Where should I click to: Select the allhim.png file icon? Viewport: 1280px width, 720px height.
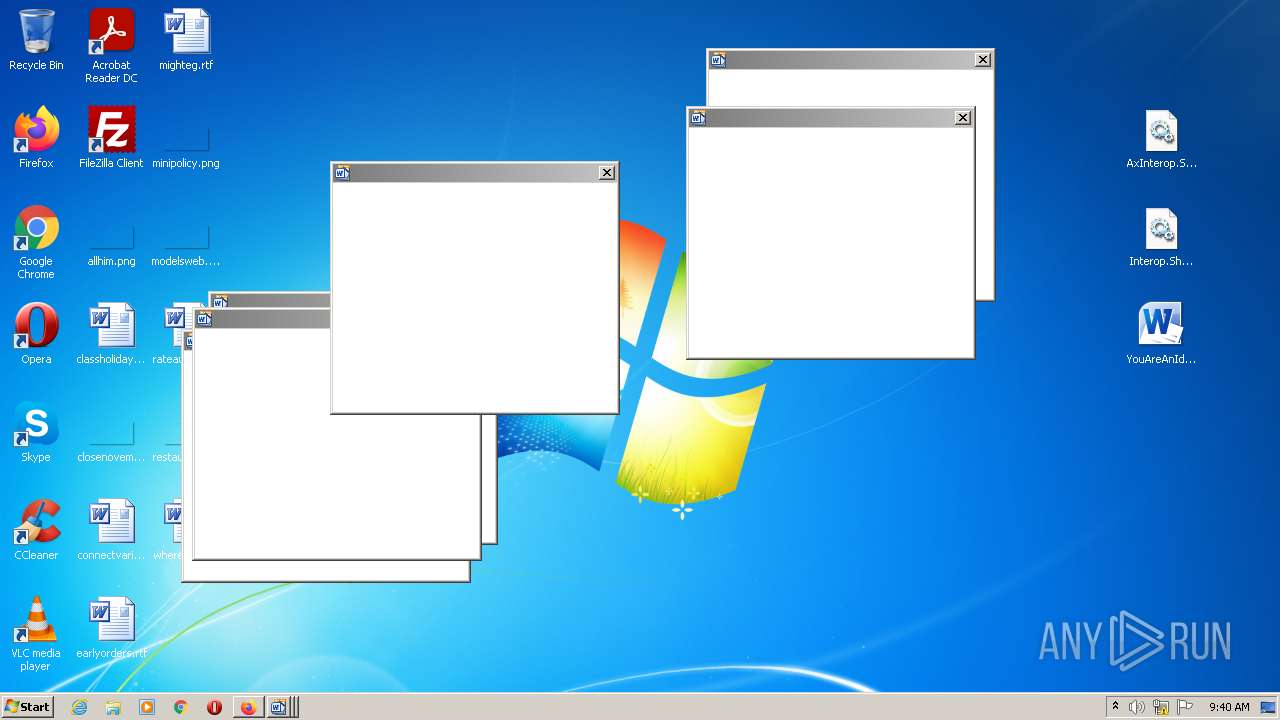pyautogui.click(x=111, y=246)
